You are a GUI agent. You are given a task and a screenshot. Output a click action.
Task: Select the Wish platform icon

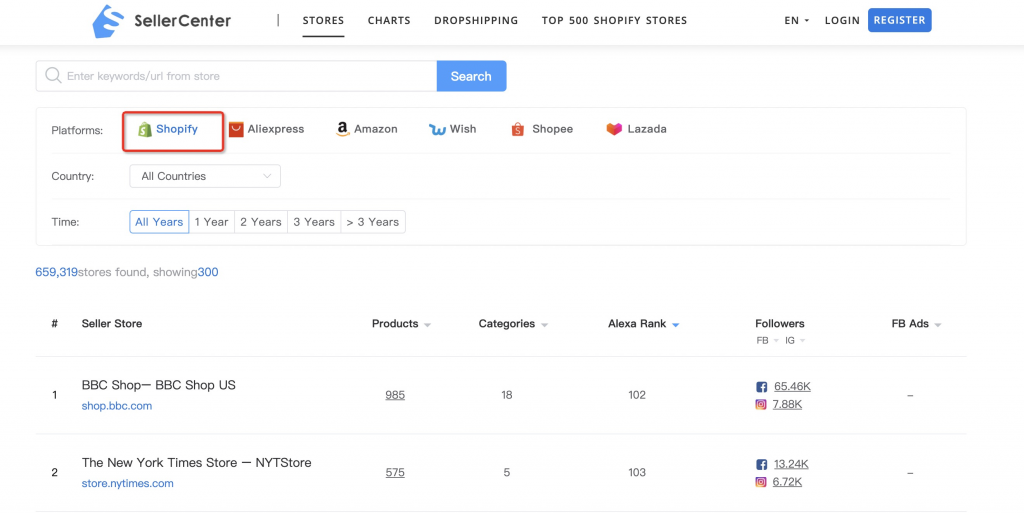tap(437, 129)
